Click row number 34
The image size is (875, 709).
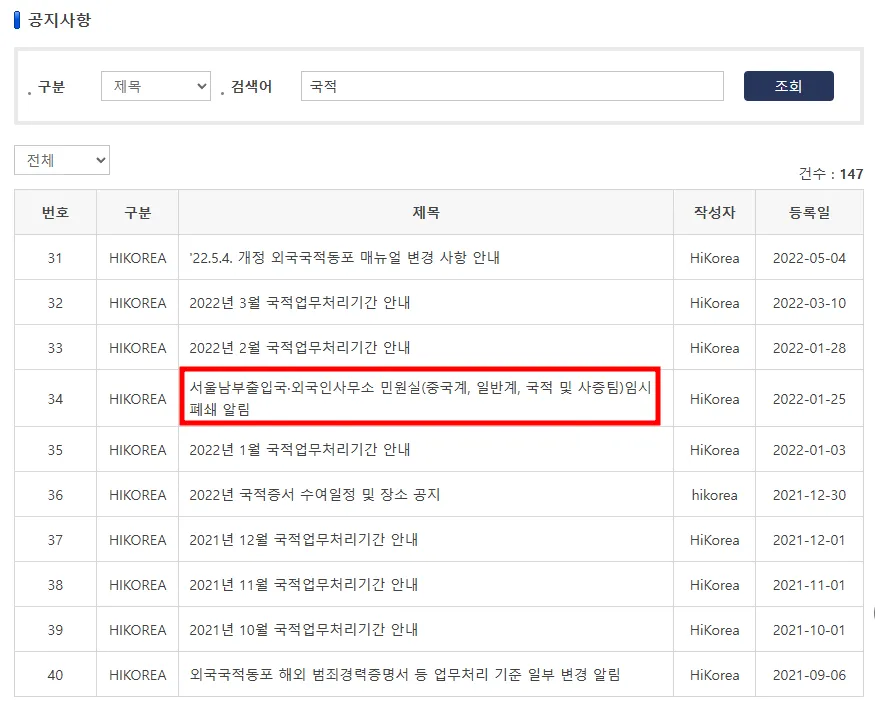[55, 399]
